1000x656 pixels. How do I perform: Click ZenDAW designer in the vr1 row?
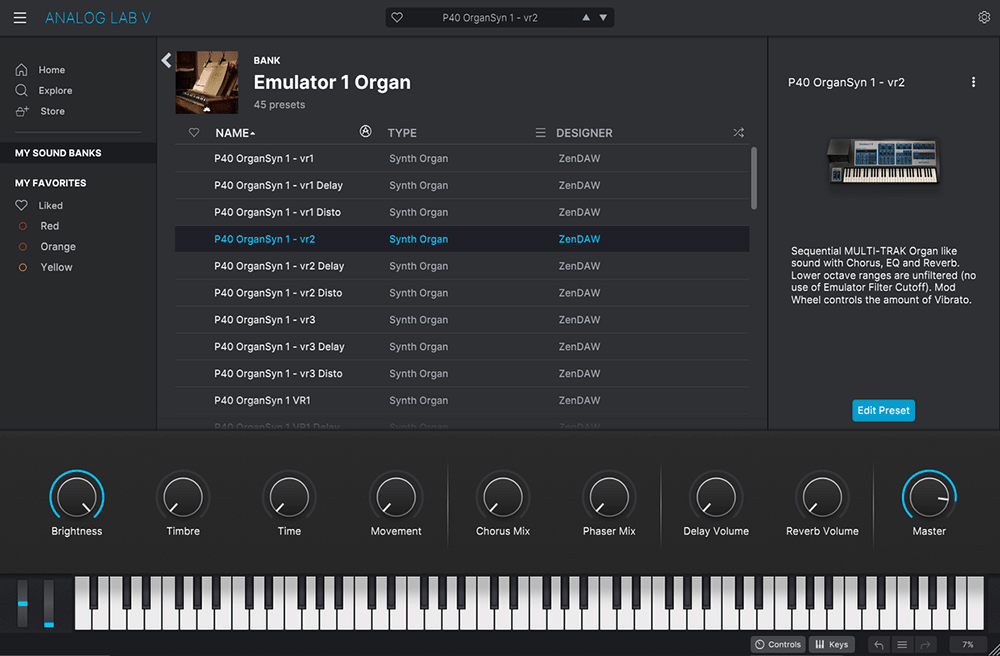[x=579, y=159]
